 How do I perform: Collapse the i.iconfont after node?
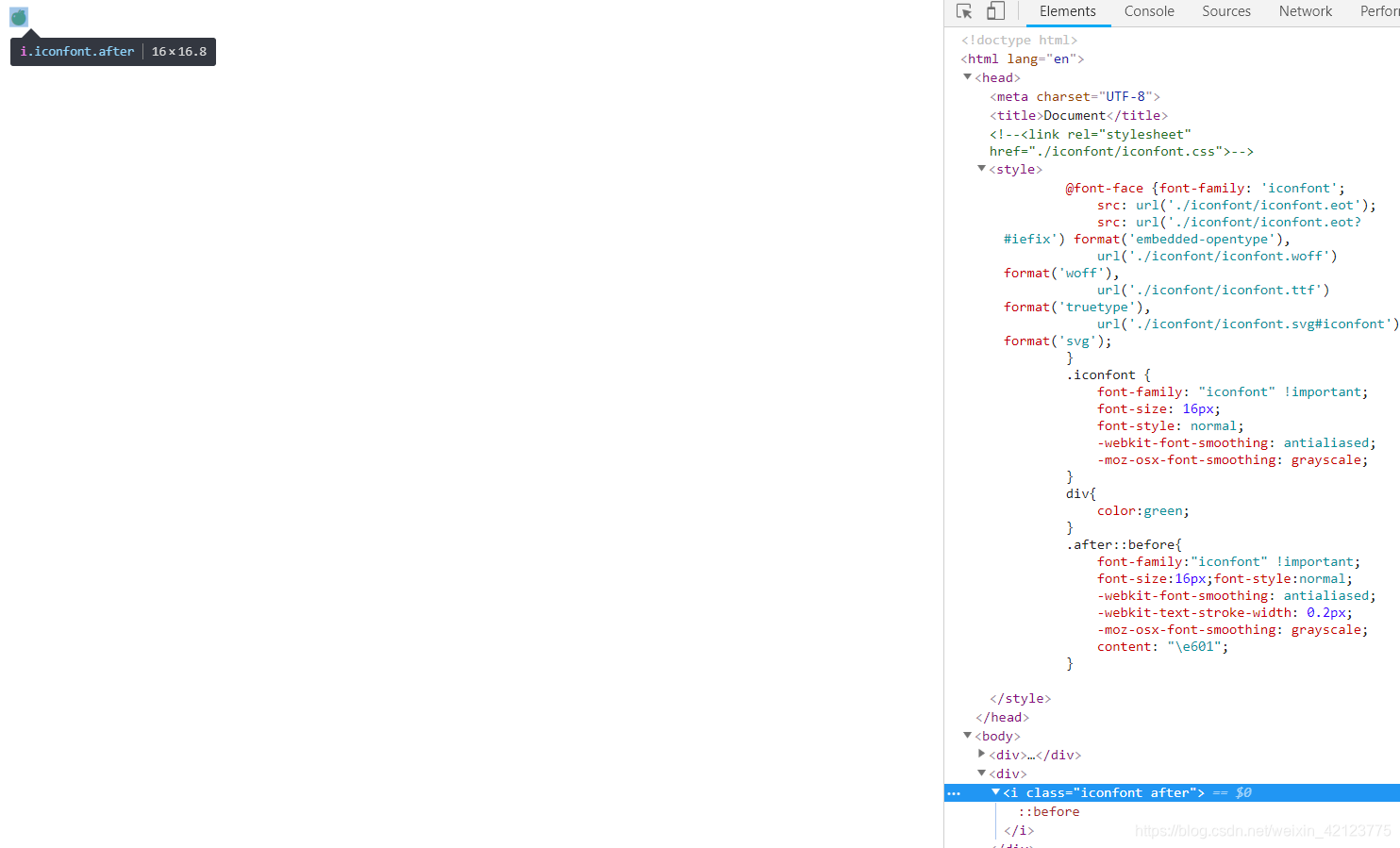995,792
